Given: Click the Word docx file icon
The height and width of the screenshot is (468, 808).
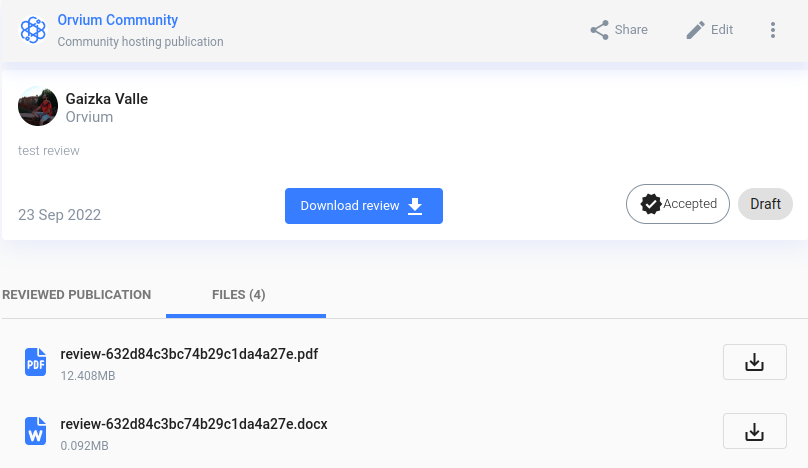Looking at the screenshot, I should [x=36, y=431].
